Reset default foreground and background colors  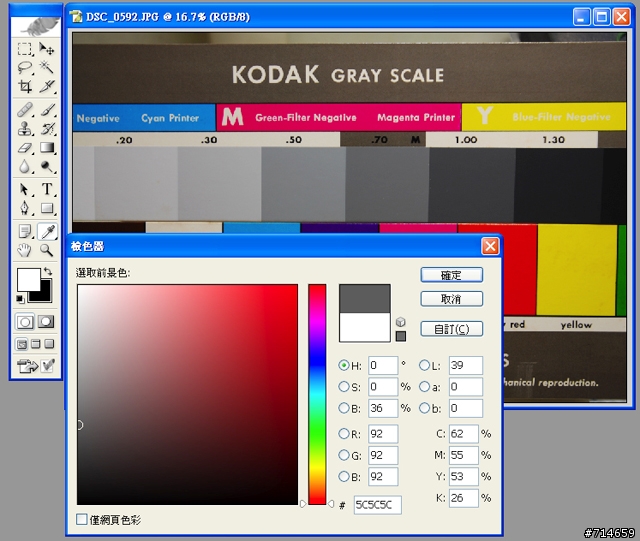(x=19, y=299)
